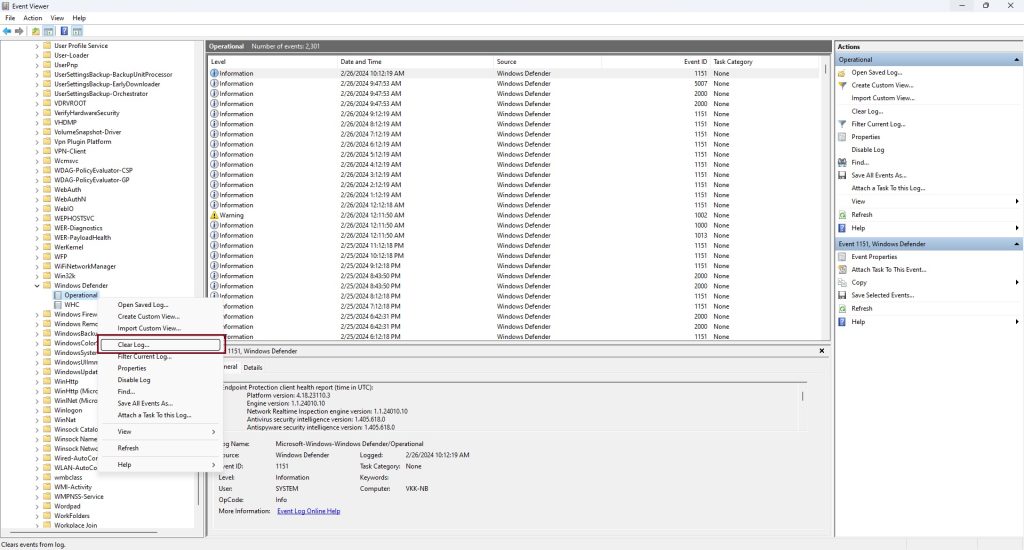The width and height of the screenshot is (1024, 550).
Task: Expand the User Profile Service tree node
Action: [x=37, y=46]
